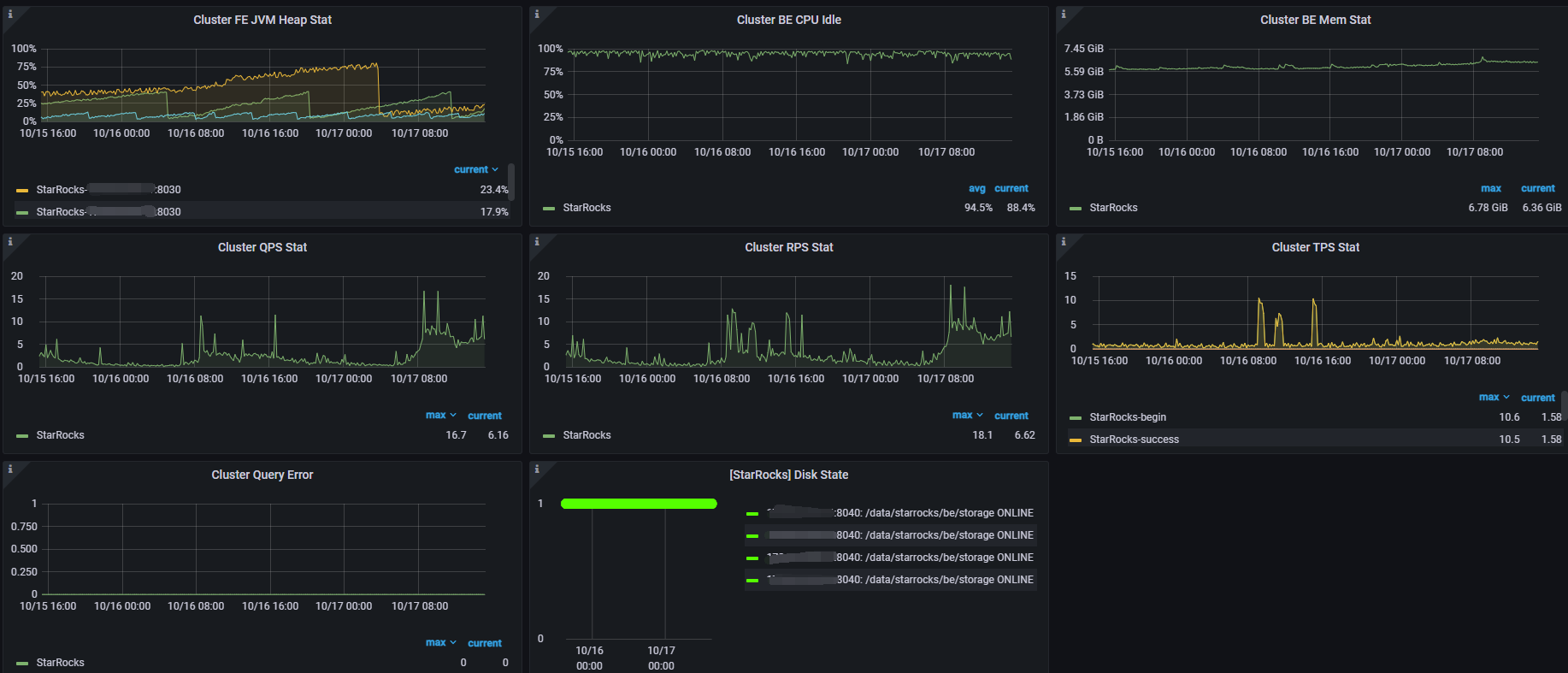
Task: Sort Cluster QPS legend by max column
Action: click(436, 416)
